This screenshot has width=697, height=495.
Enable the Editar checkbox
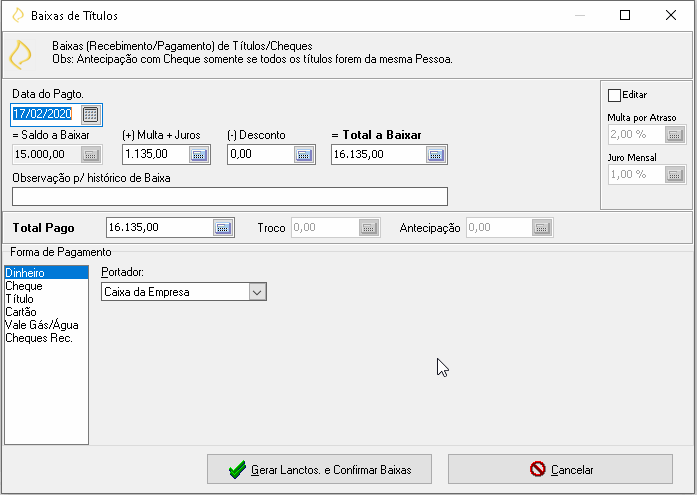point(614,95)
